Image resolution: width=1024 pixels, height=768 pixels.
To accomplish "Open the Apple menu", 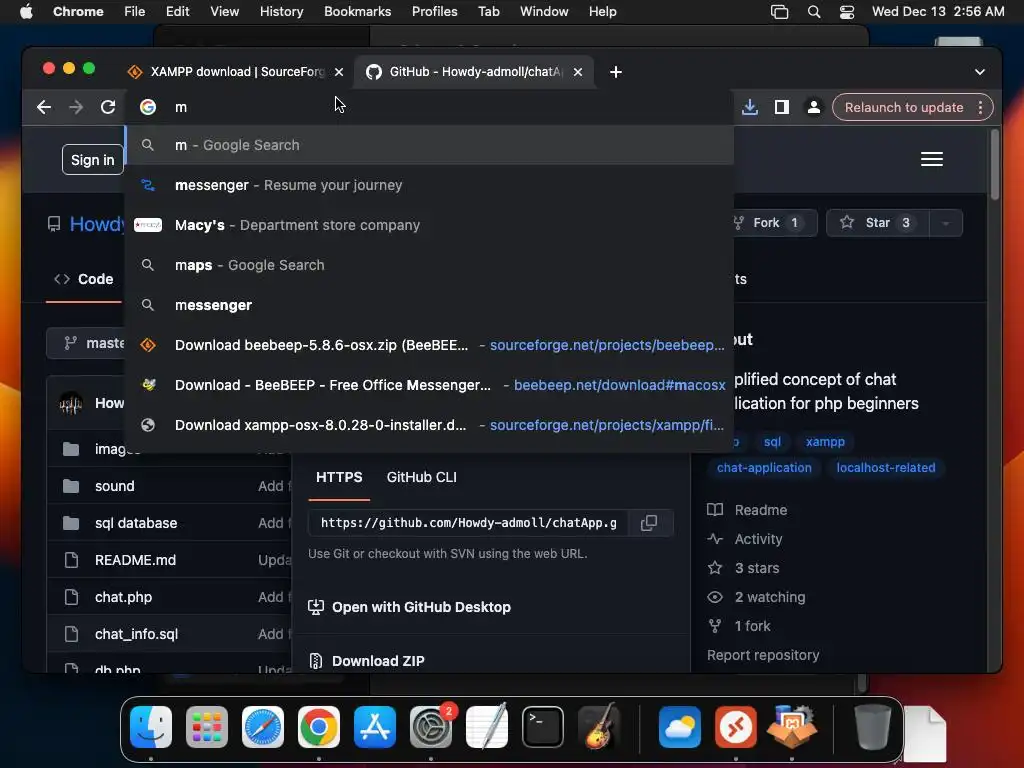I will [26, 12].
